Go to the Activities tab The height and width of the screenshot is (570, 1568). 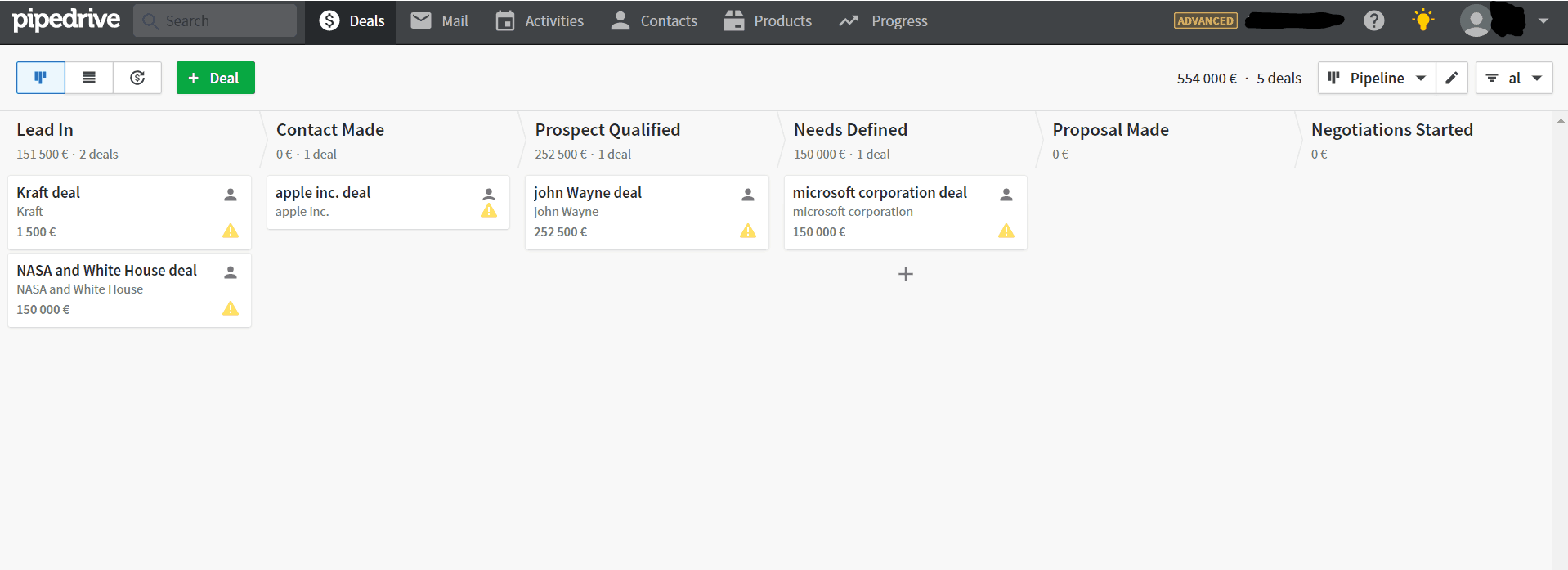click(x=540, y=21)
